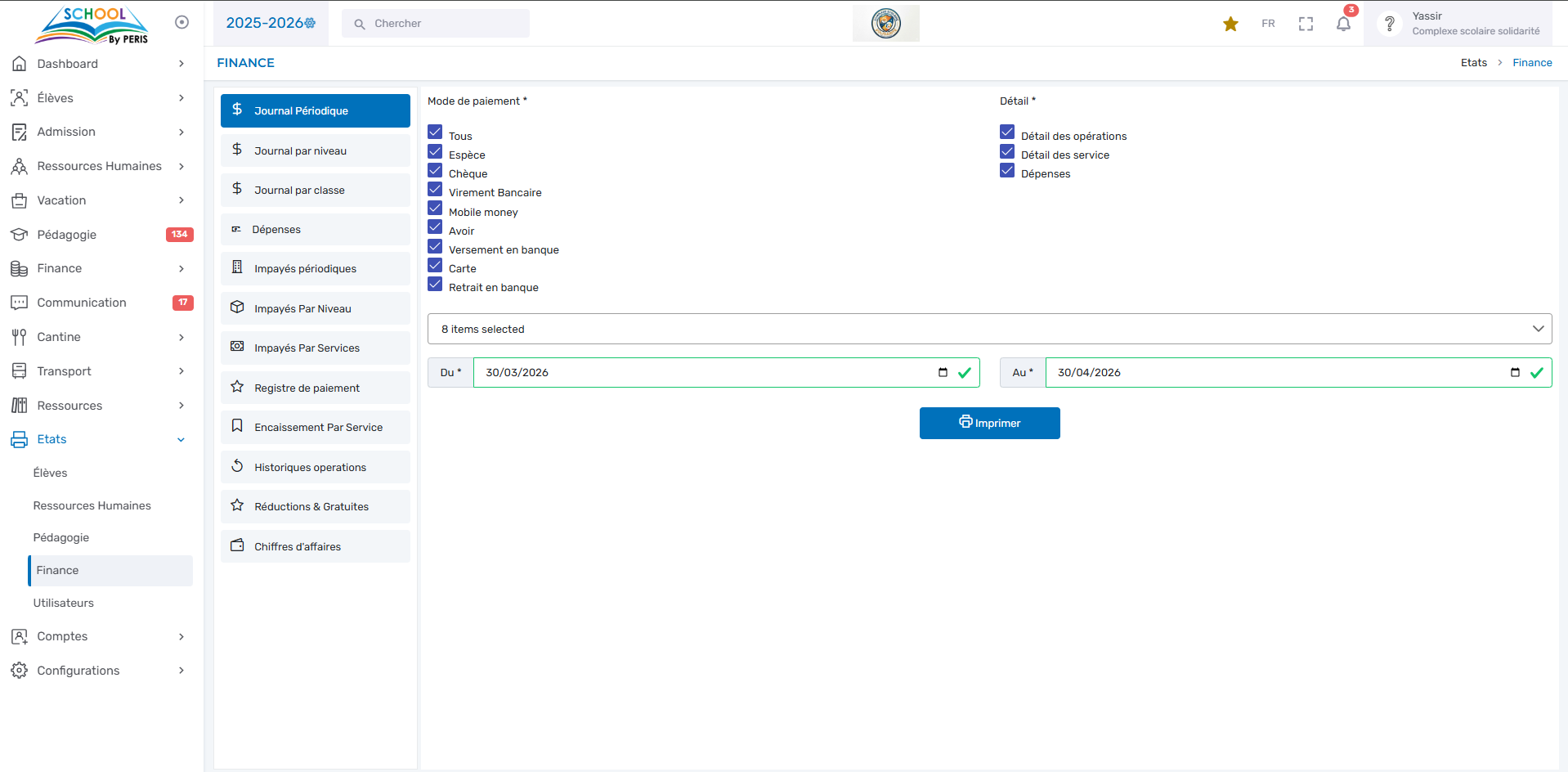The height and width of the screenshot is (772, 1568).
Task: Switch language using FR button
Action: point(1268,24)
